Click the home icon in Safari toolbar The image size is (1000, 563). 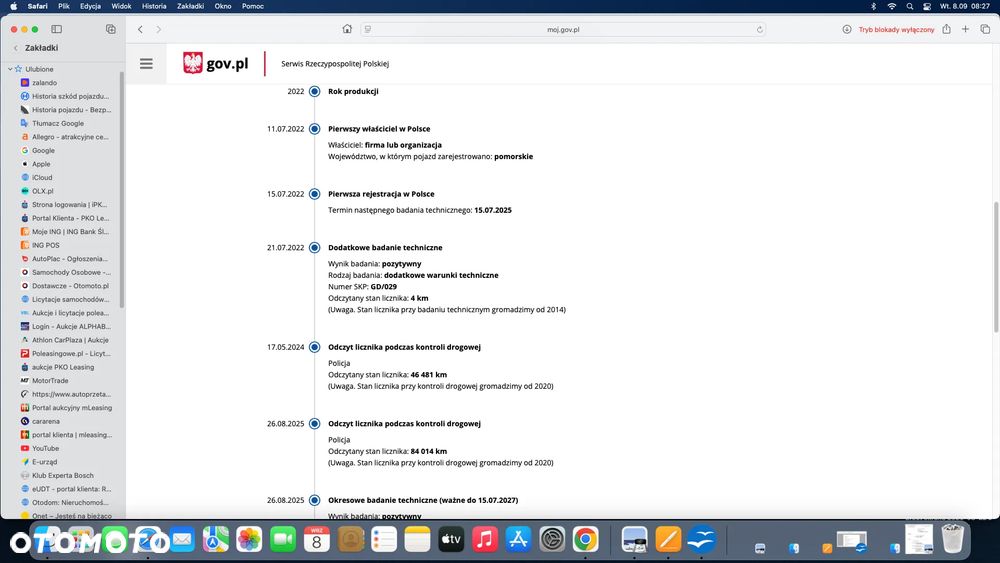coord(347,29)
